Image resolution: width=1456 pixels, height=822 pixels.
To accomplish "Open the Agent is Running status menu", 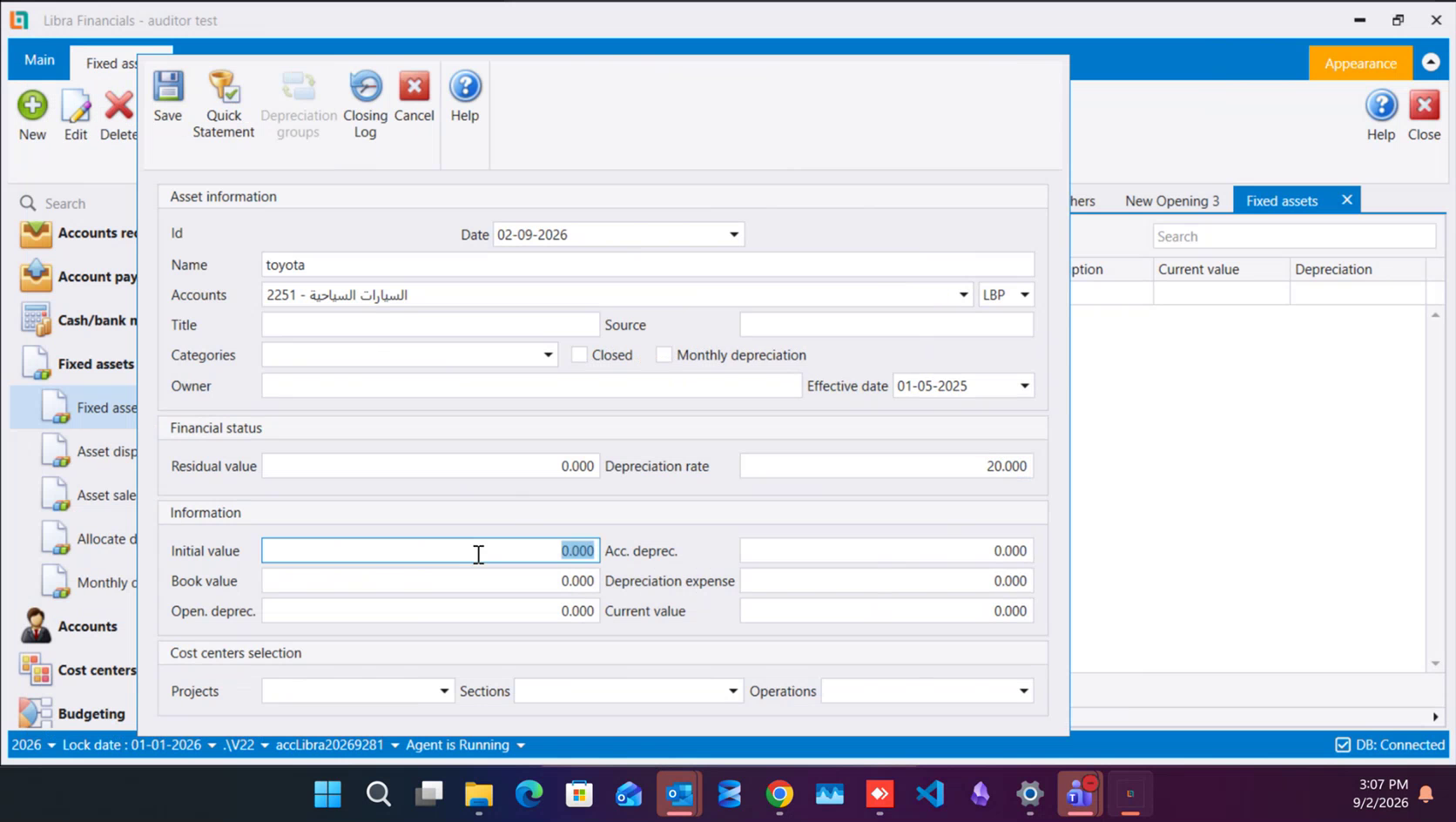I will tap(465, 745).
